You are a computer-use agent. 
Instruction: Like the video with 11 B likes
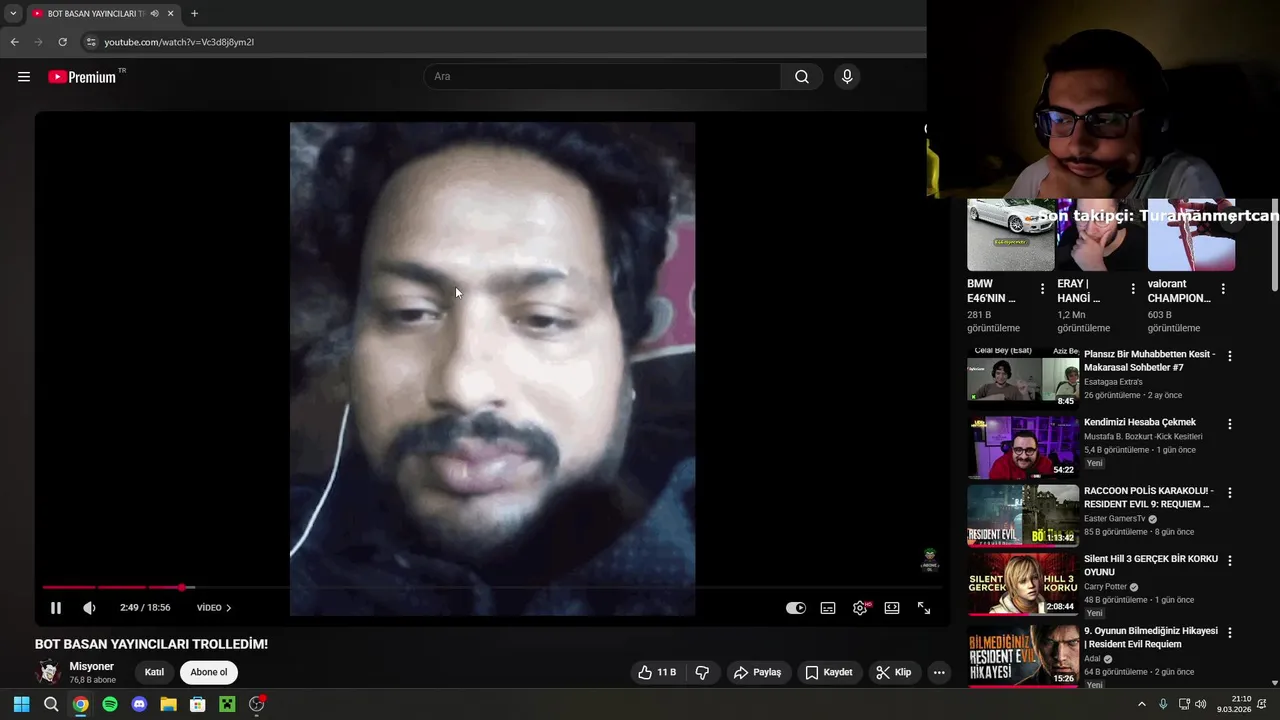[657, 673]
